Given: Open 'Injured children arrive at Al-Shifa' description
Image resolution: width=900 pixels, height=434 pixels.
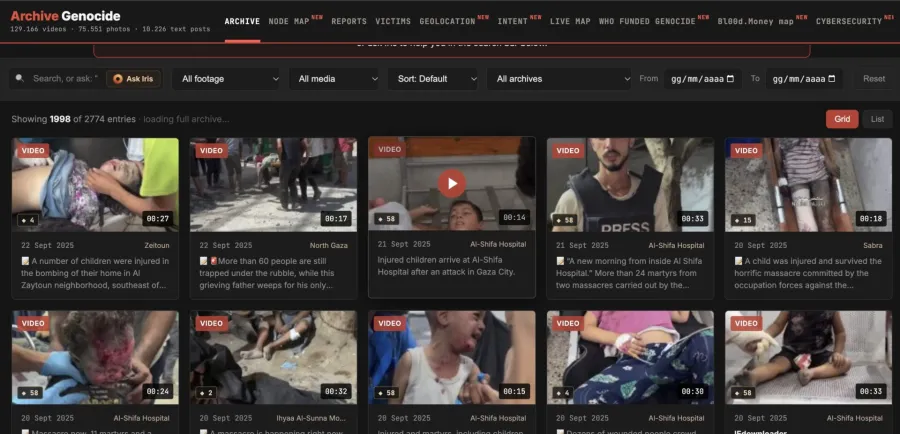Looking at the screenshot, I should [447, 266].
